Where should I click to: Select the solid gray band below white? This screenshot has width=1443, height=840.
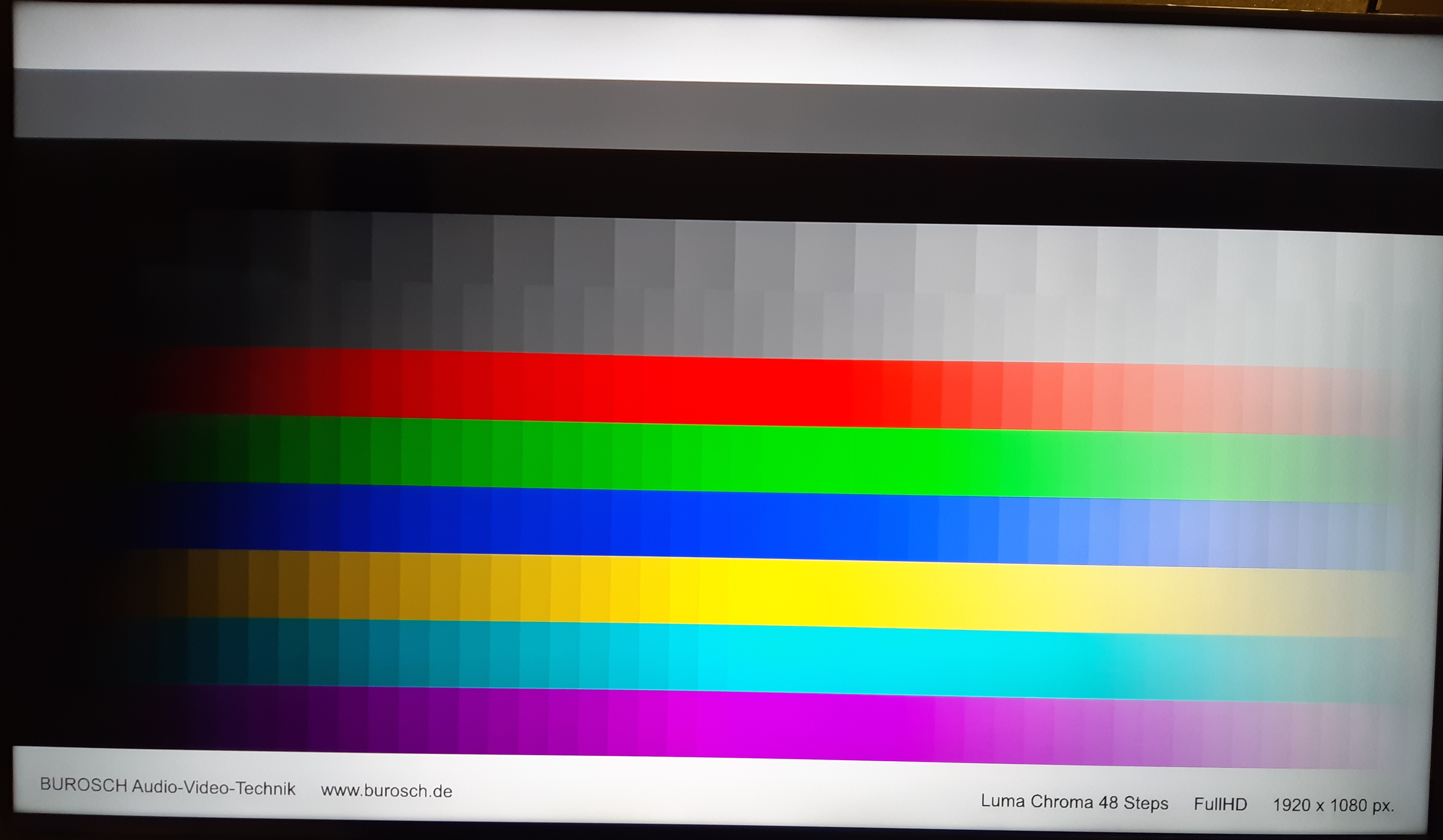pyautogui.click(x=721, y=117)
